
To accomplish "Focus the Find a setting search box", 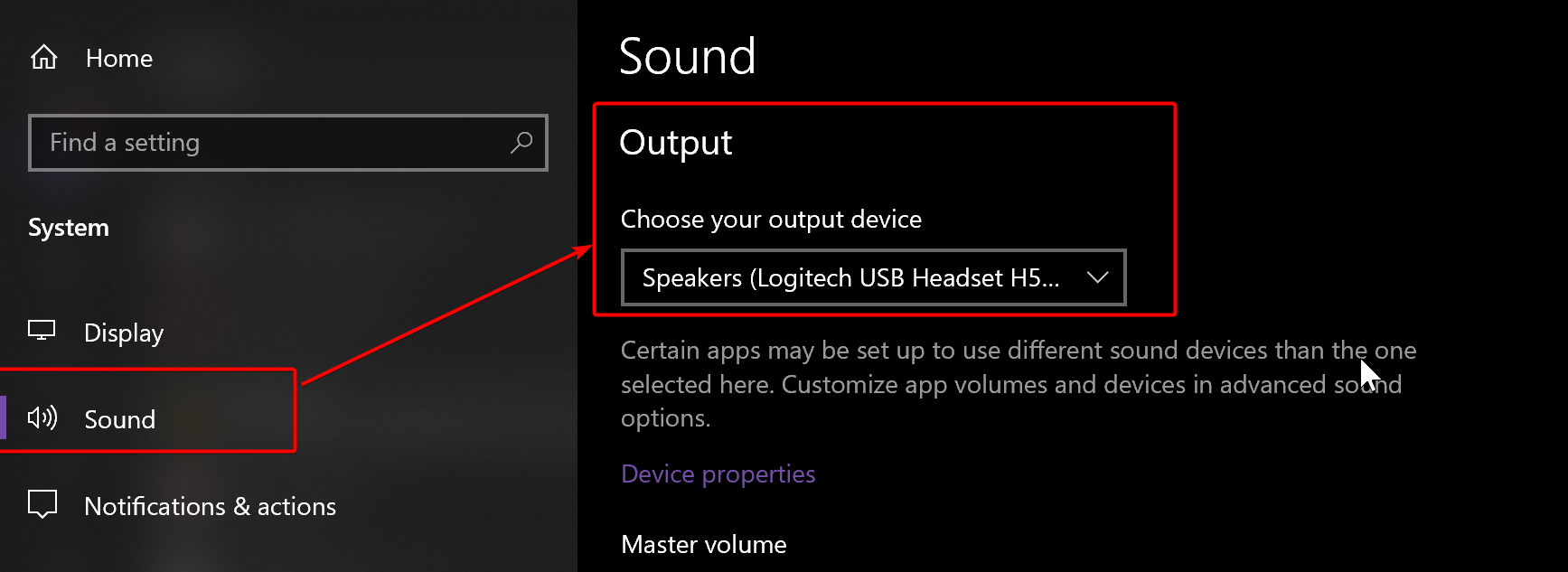I will coord(271,143).
